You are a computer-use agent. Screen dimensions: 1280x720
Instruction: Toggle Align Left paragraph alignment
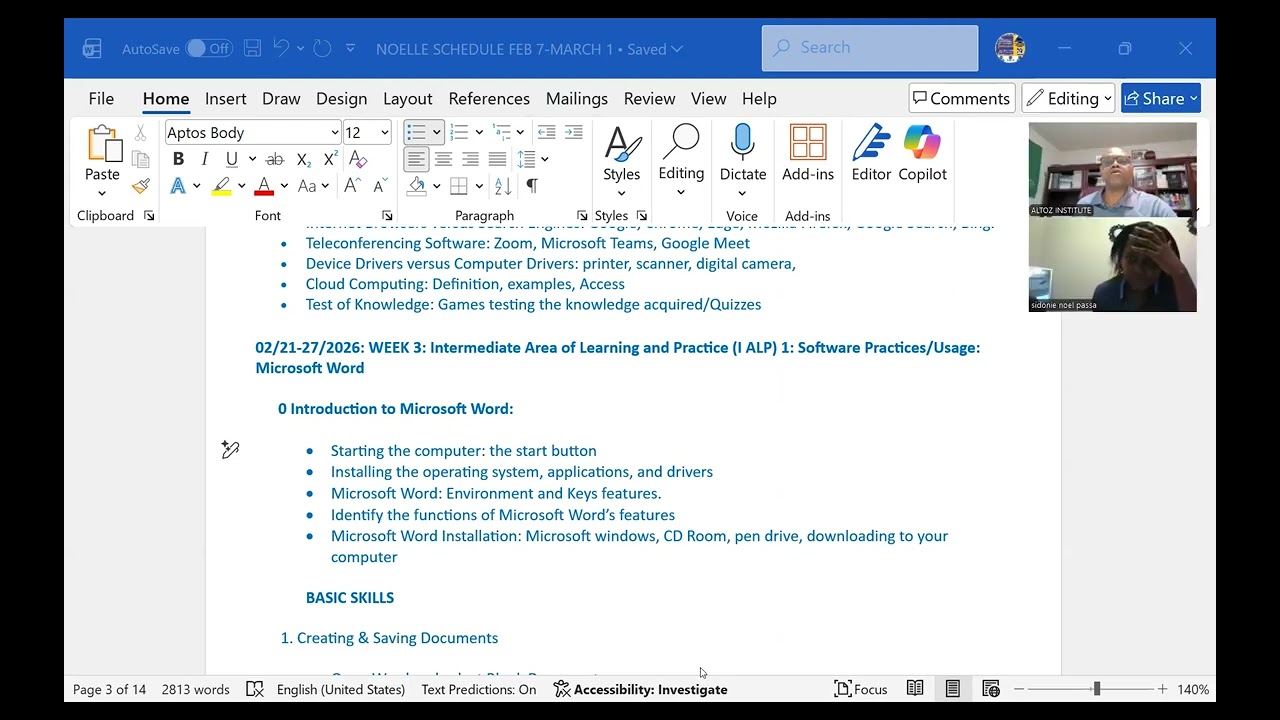click(x=416, y=159)
